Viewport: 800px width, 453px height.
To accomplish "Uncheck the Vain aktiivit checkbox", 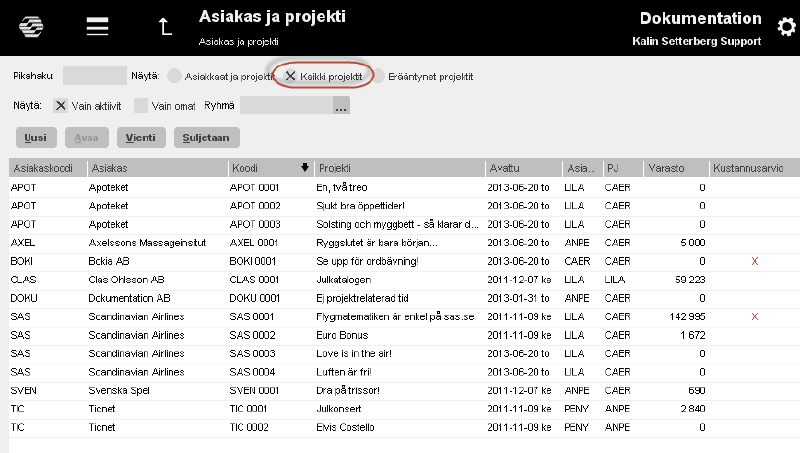I will pos(60,106).
